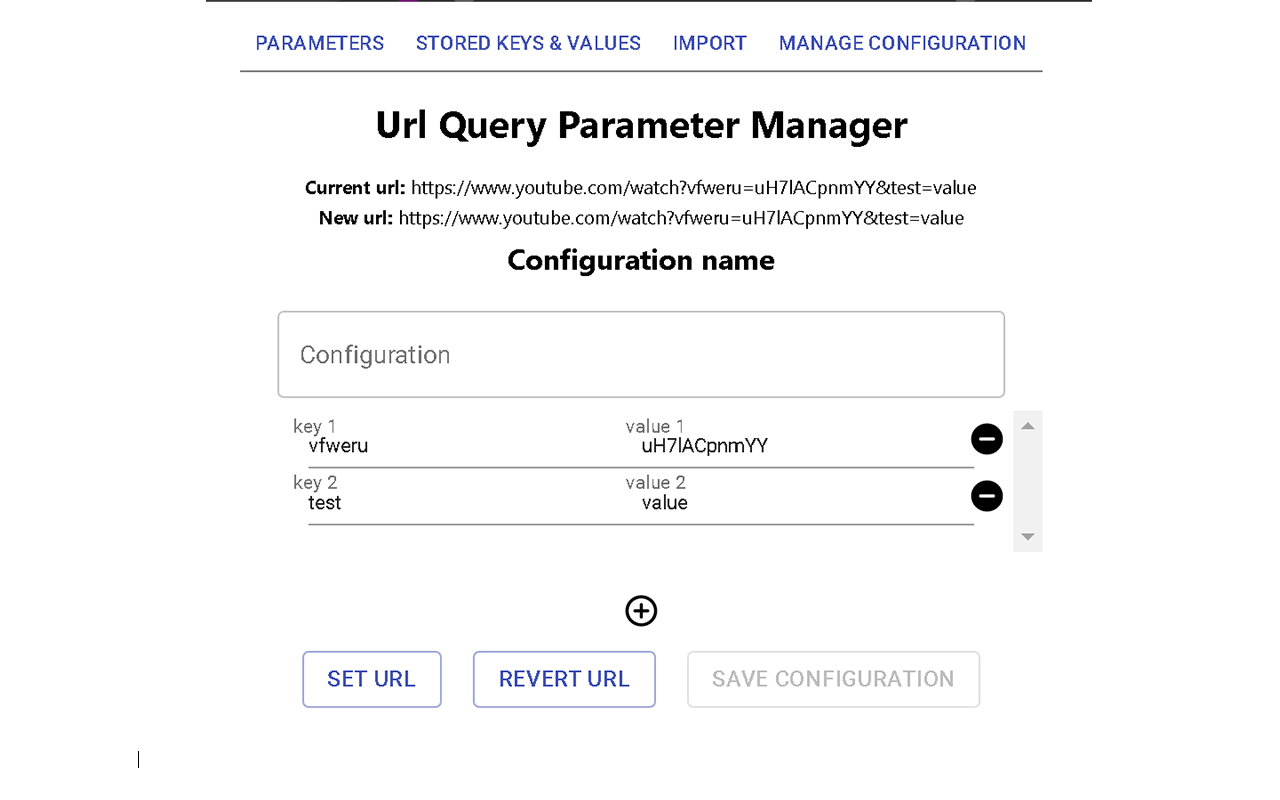Click the Configuration name heading
Image resolution: width=1280 pixels, height=800 pixels.
641,260
